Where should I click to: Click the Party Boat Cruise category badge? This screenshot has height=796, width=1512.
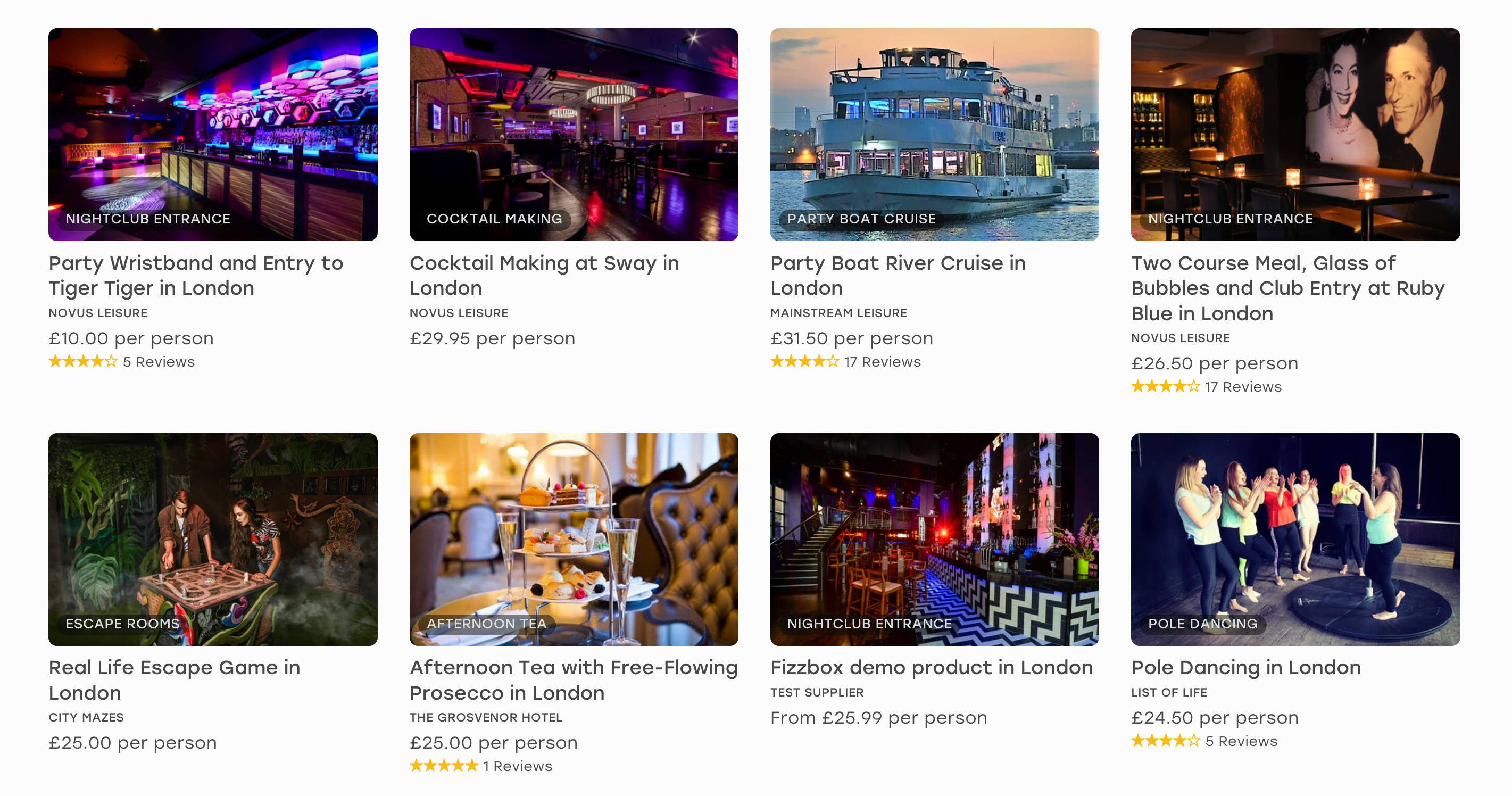click(x=861, y=219)
